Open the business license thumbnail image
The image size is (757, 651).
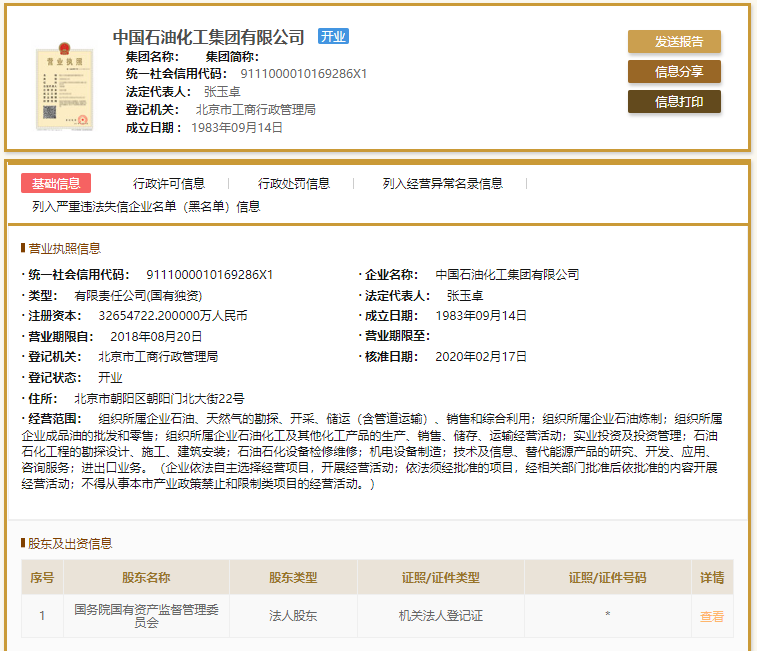pyautogui.click(x=65, y=86)
